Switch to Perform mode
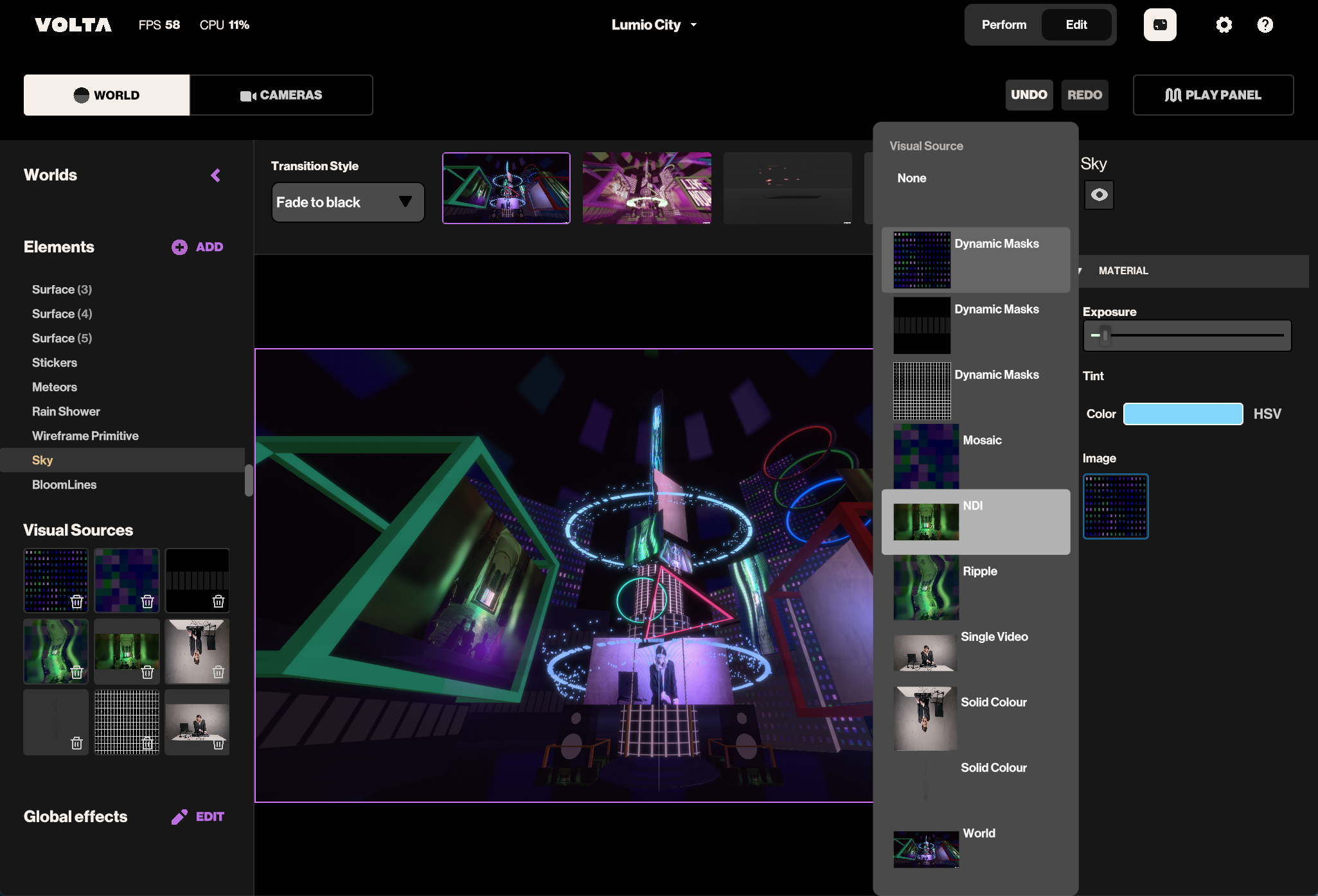The image size is (1318, 896). pos(1004,25)
